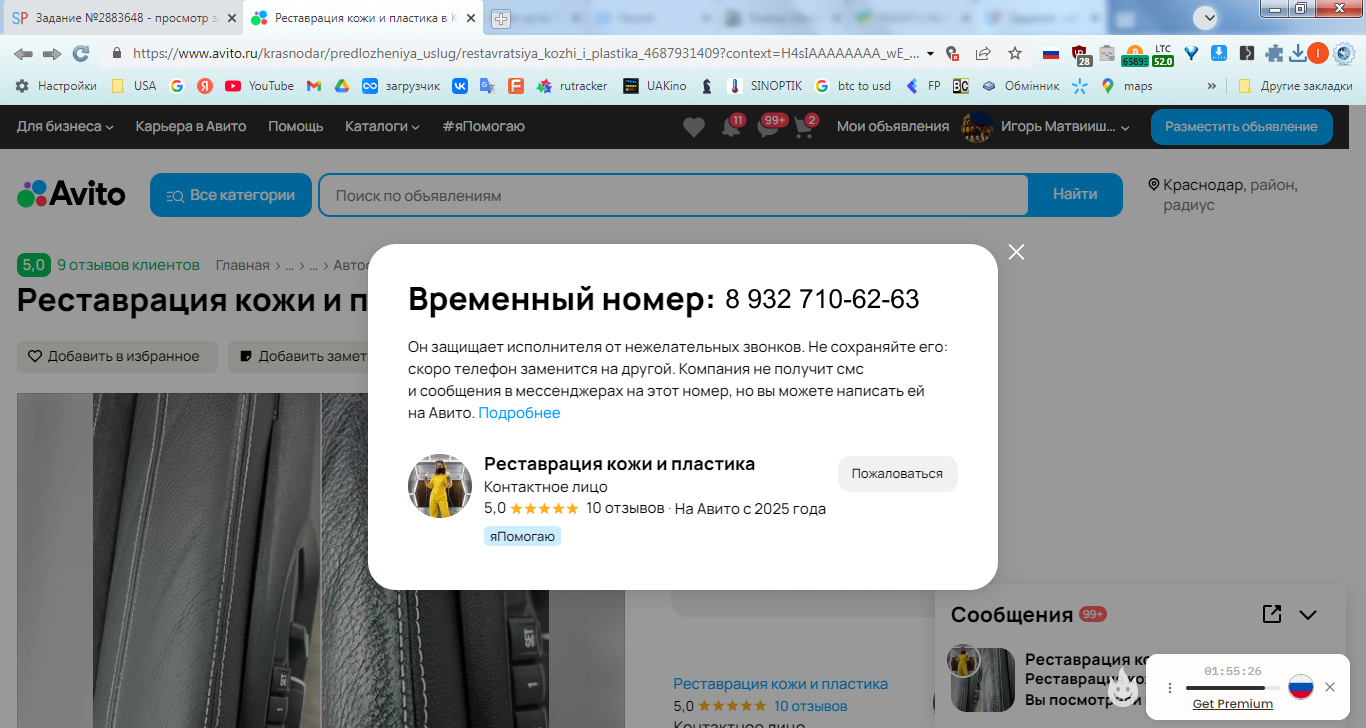Open the extensions puzzle icon
Viewport: 1366px width, 728px height.
point(1274,53)
